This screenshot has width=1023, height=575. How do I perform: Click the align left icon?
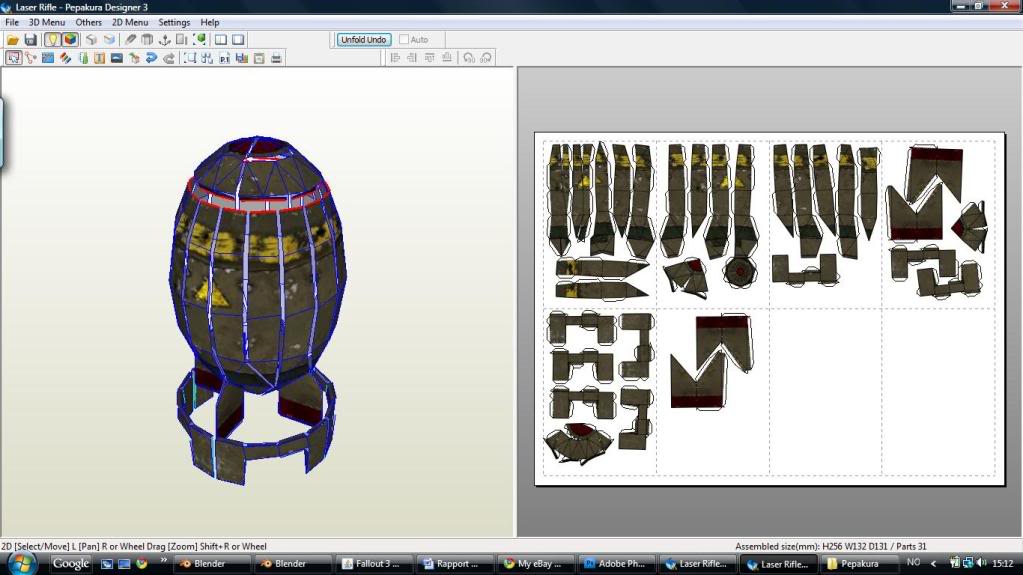[x=395, y=58]
